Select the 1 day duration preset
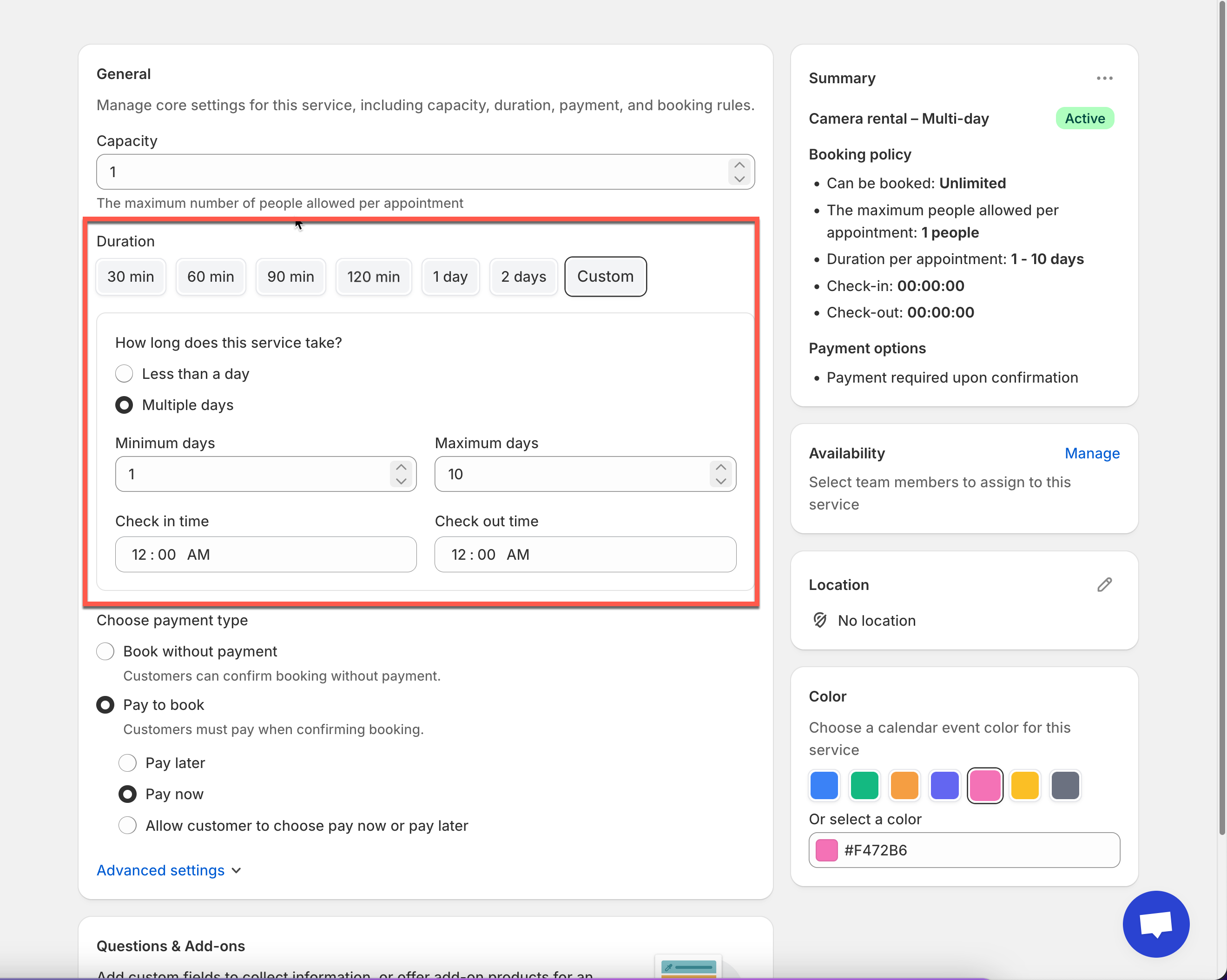 [x=449, y=277]
